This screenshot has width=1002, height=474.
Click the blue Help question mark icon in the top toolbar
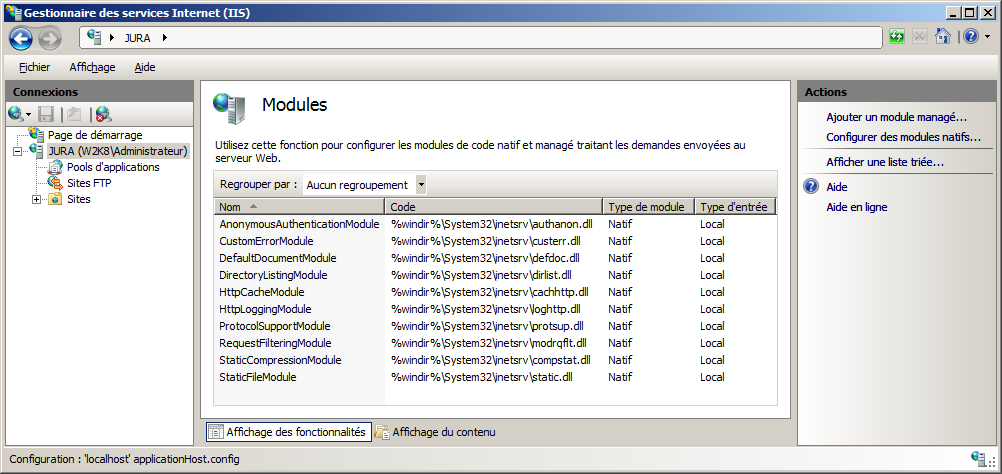[969, 37]
